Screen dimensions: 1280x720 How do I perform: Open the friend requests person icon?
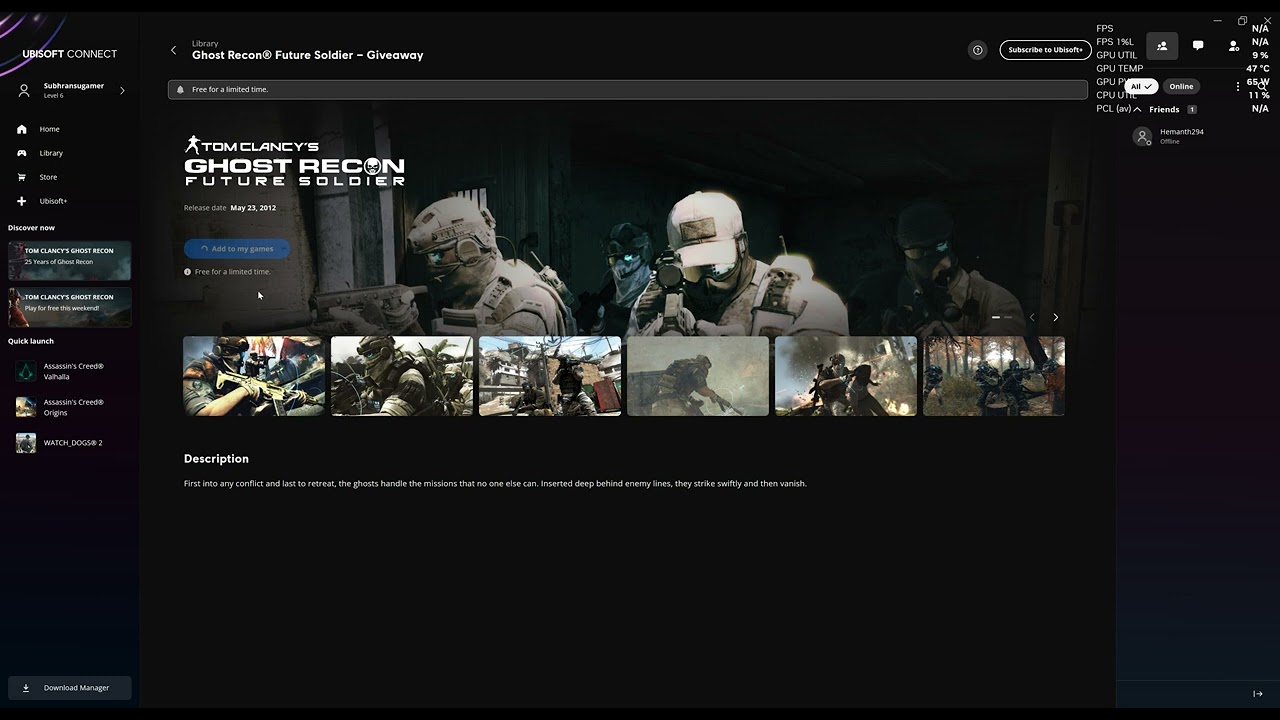coord(1234,46)
